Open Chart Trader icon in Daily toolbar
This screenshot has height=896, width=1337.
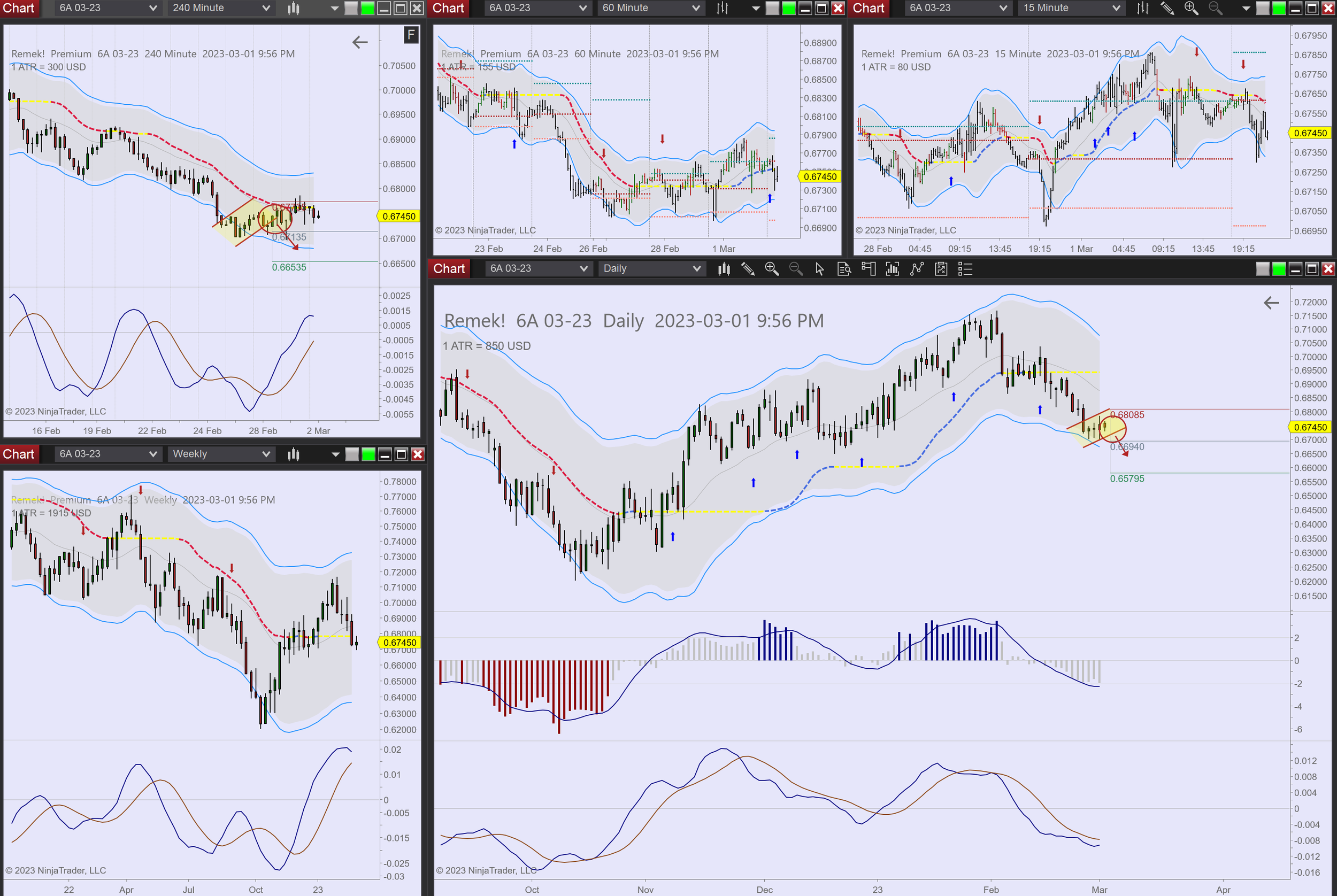tap(867, 268)
